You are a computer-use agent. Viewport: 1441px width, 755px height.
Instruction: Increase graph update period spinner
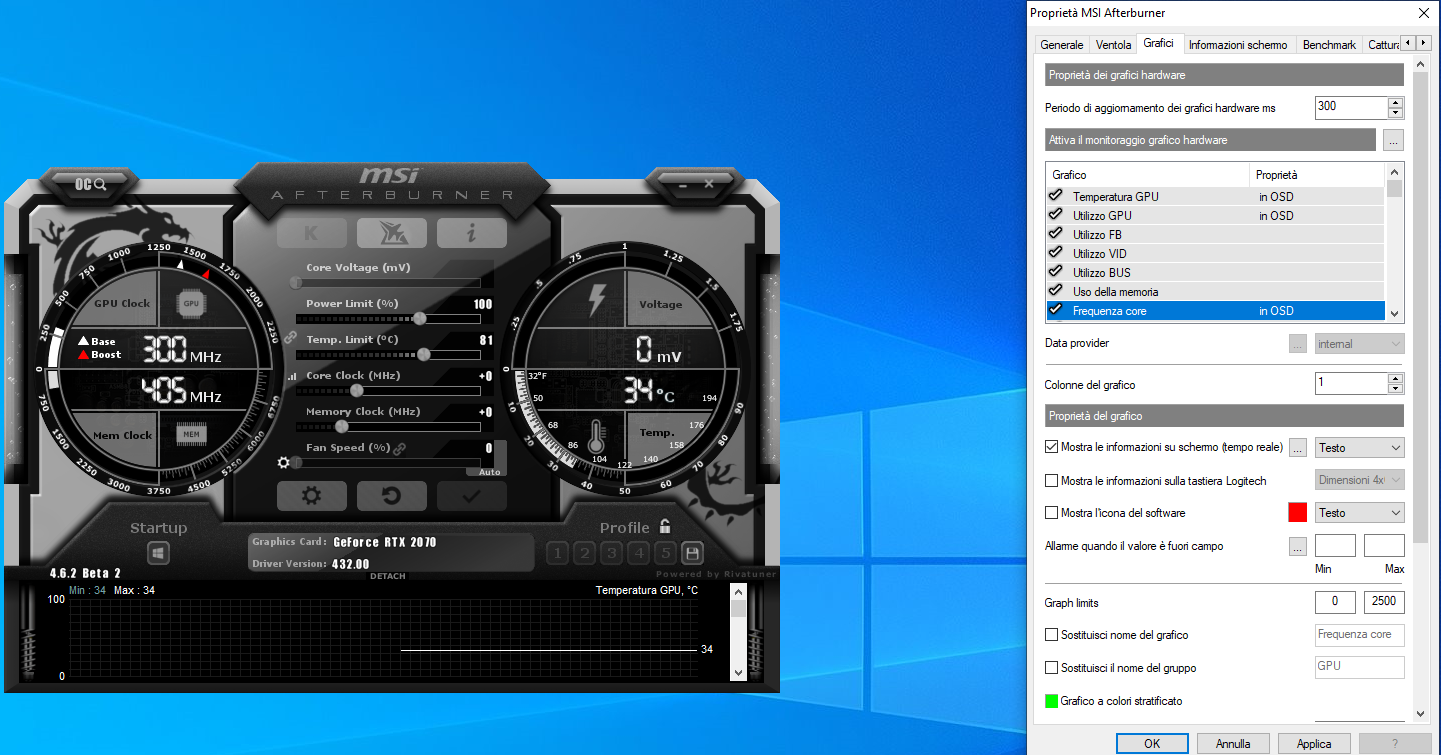1395,102
